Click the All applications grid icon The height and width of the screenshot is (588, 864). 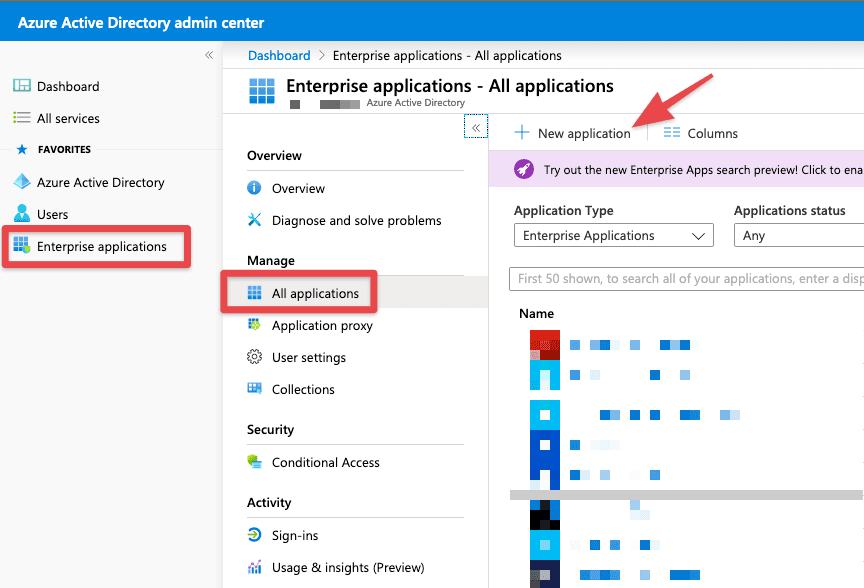(x=255, y=293)
